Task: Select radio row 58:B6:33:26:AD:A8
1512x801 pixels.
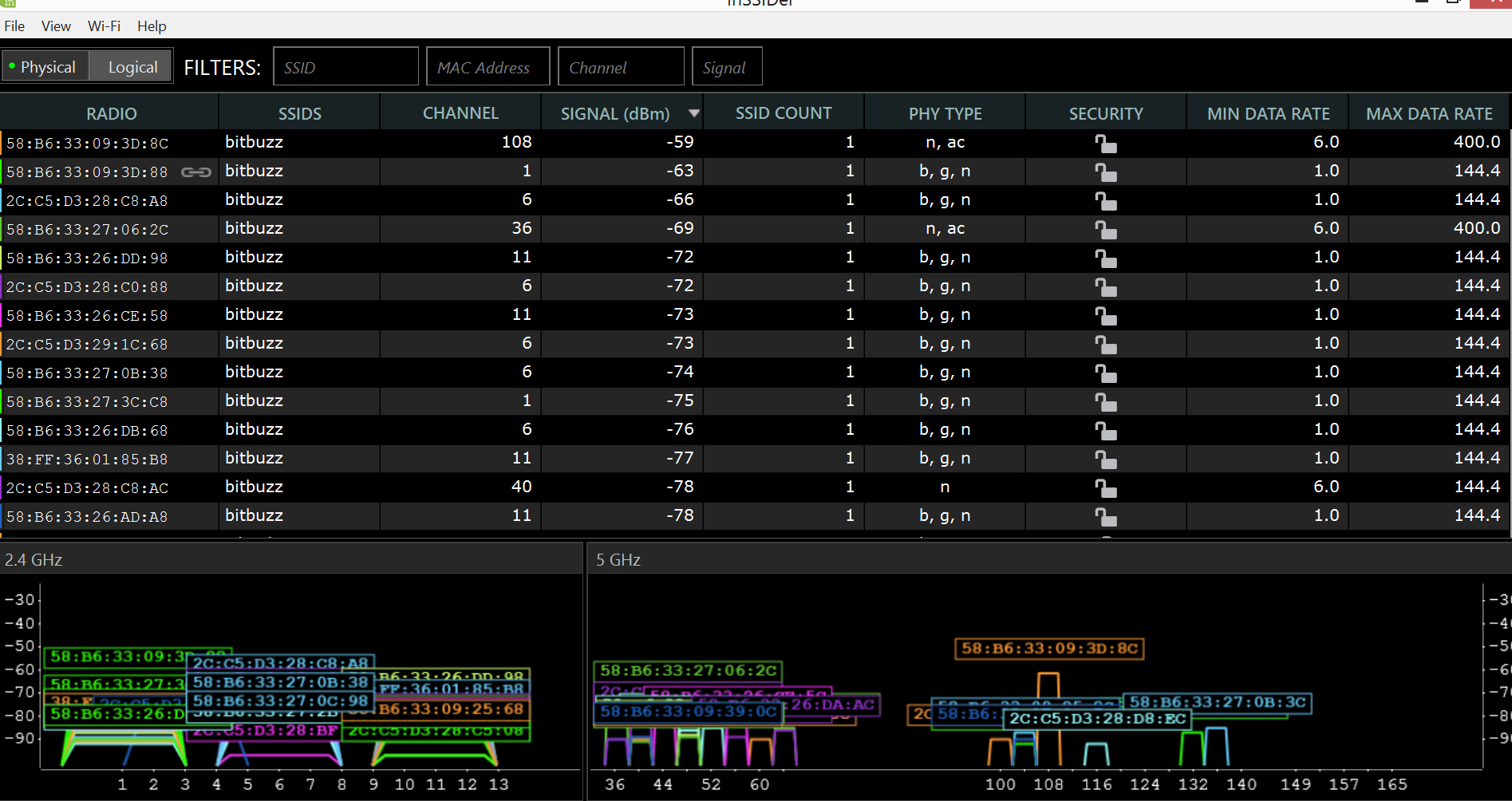Action: pos(755,516)
